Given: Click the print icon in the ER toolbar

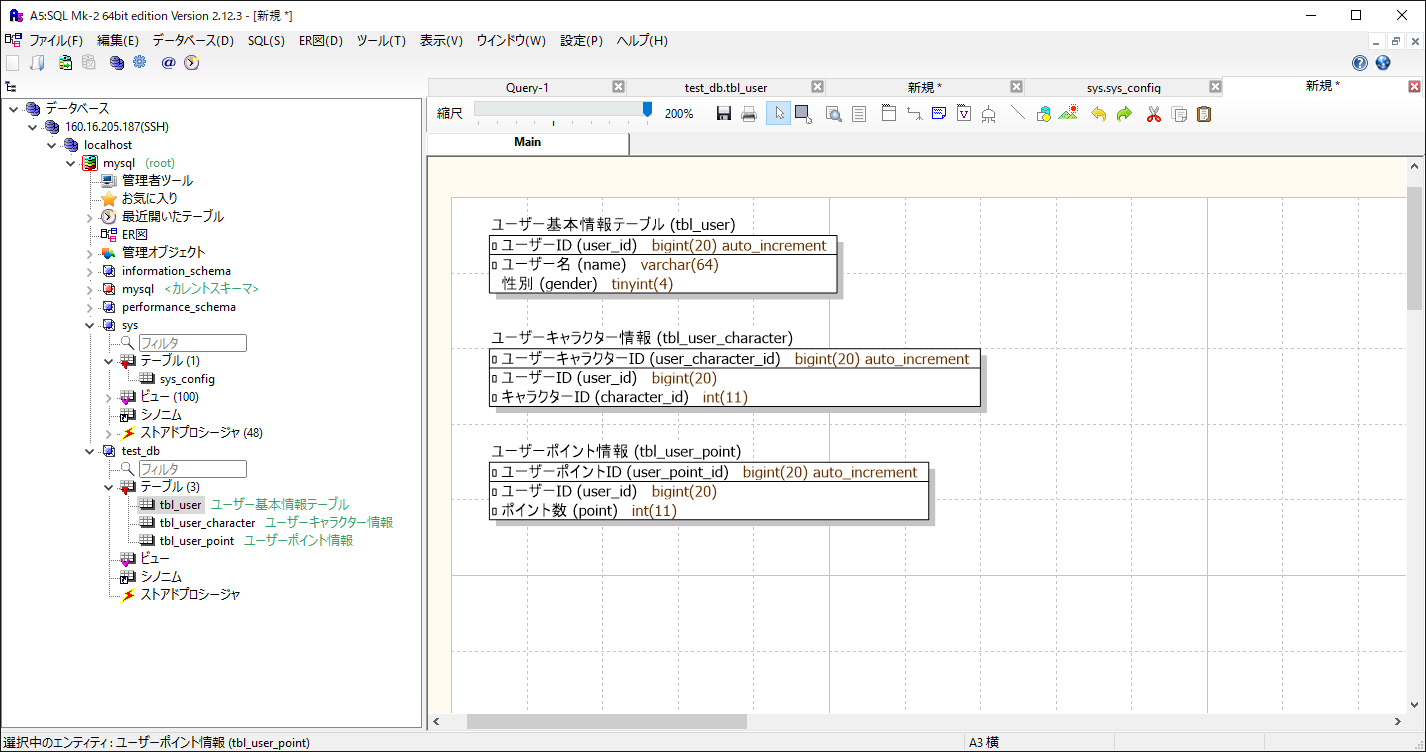Looking at the screenshot, I should pos(749,113).
